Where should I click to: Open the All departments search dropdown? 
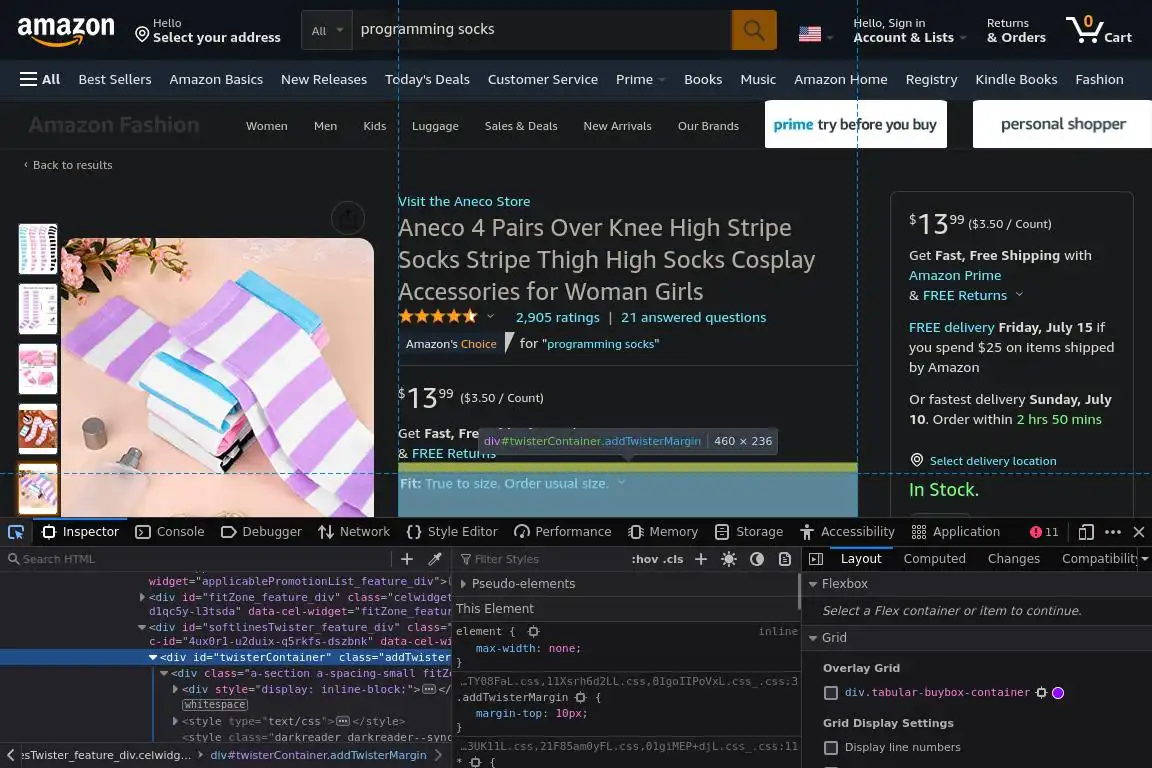click(x=327, y=31)
